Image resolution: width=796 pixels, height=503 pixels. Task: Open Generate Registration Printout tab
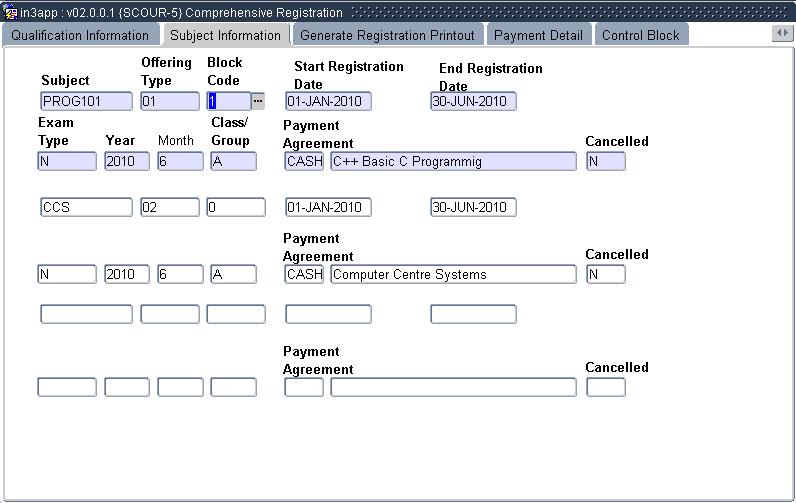pyautogui.click(x=387, y=35)
